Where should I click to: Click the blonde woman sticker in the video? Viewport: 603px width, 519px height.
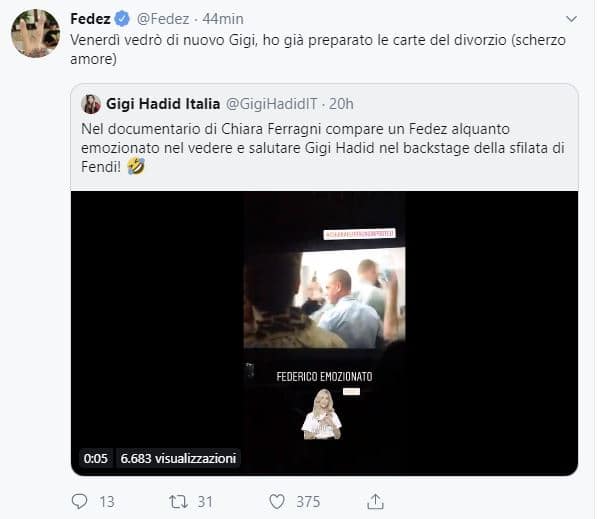click(x=321, y=414)
